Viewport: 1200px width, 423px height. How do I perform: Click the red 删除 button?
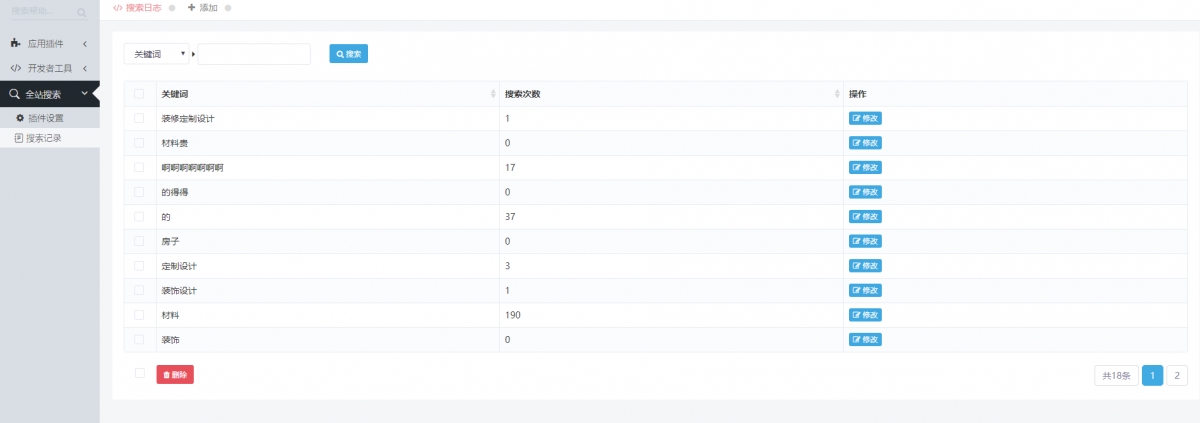tap(175, 375)
